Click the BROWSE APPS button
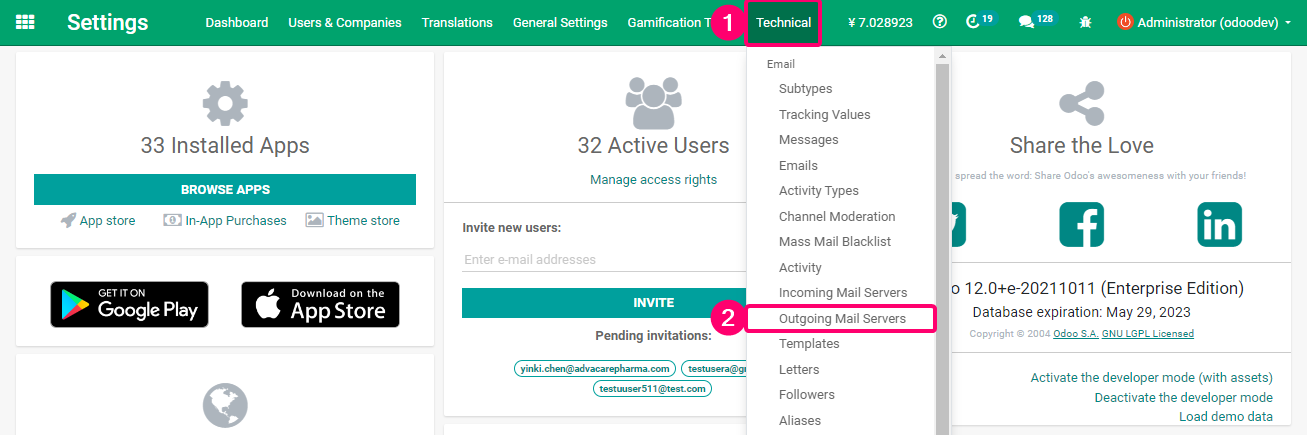Image resolution: width=1307 pixels, height=435 pixels. [x=225, y=189]
